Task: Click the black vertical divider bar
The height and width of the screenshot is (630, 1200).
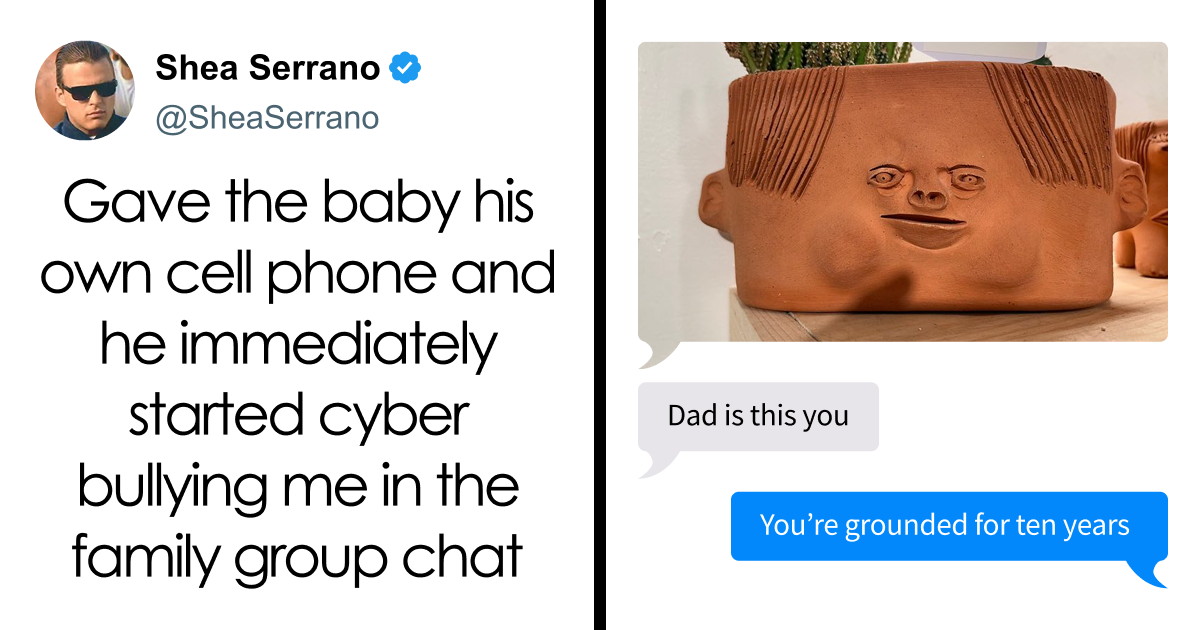Action: [x=600, y=315]
